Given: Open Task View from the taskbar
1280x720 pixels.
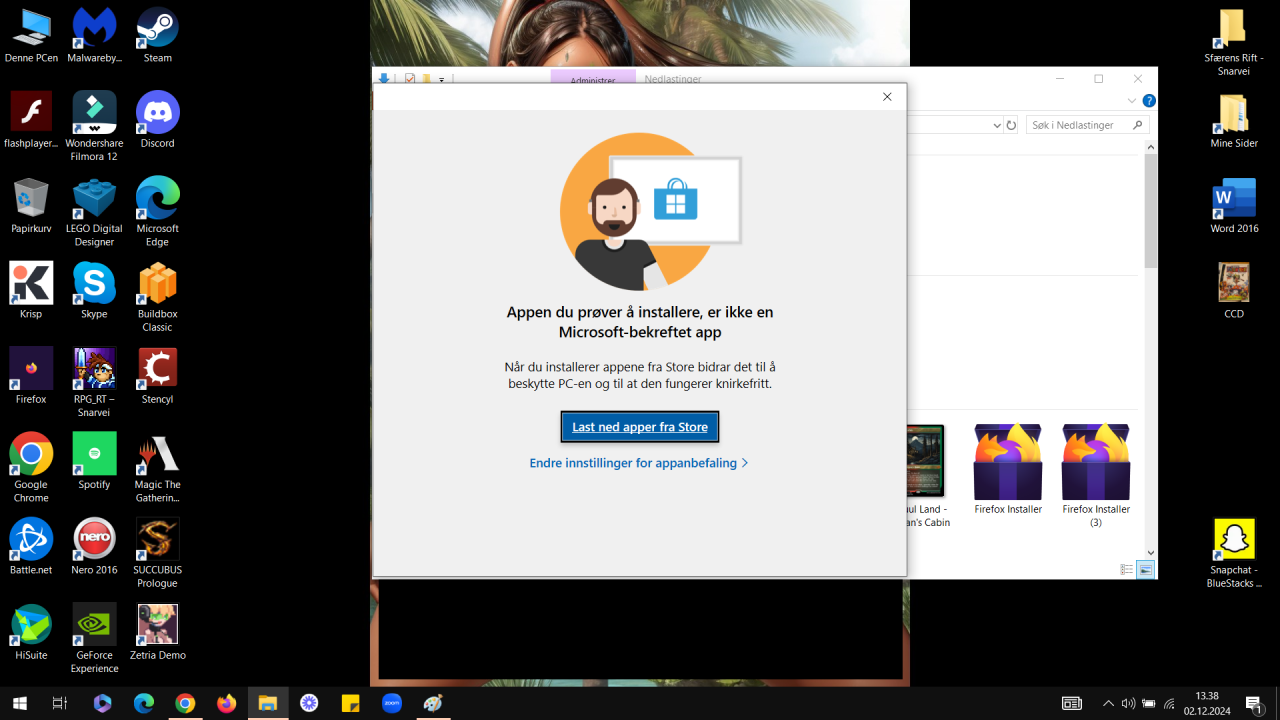Looking at the screenshot, I should pos(60,703).
